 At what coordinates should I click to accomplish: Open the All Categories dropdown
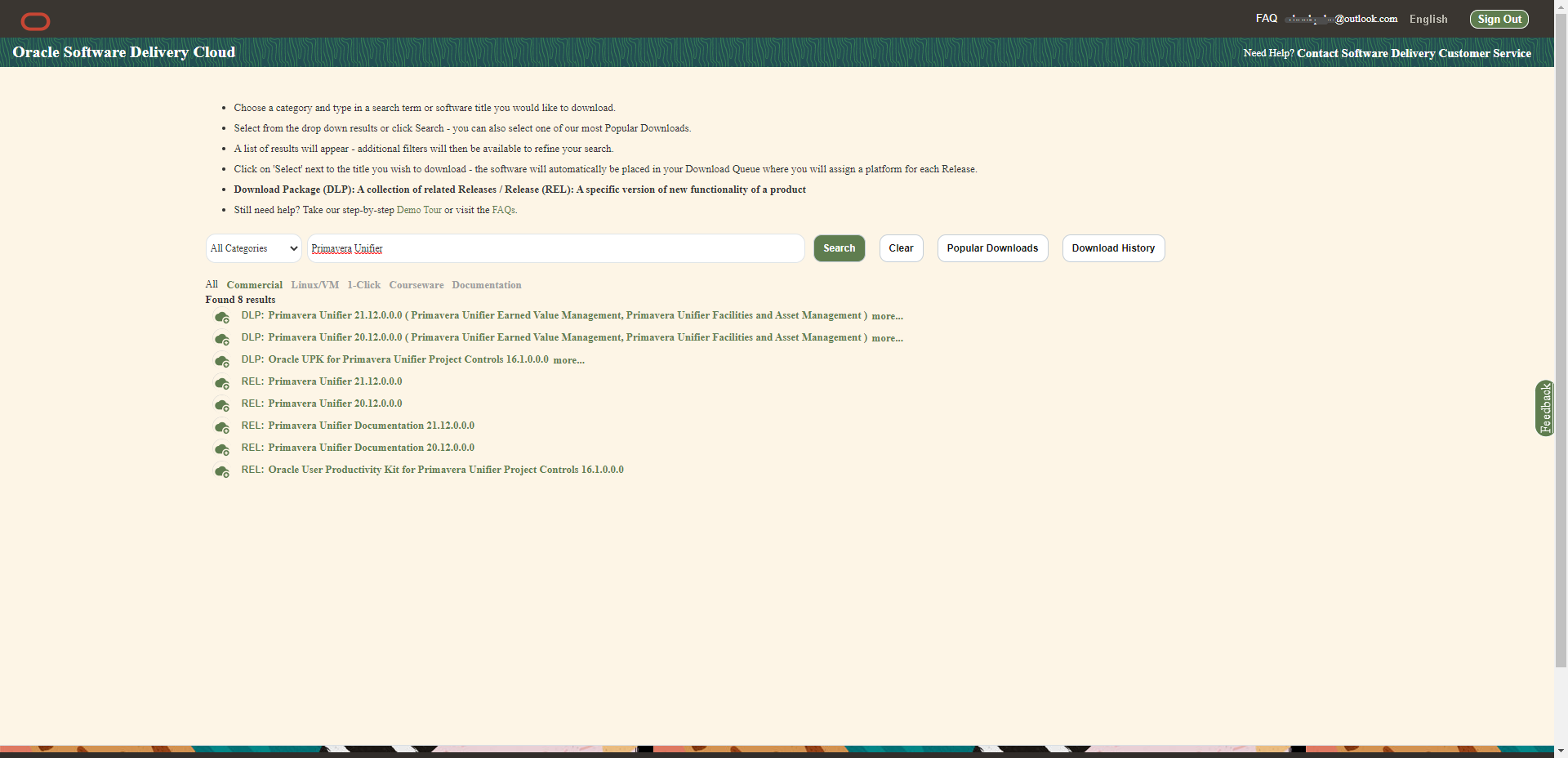tap(254, 248)
